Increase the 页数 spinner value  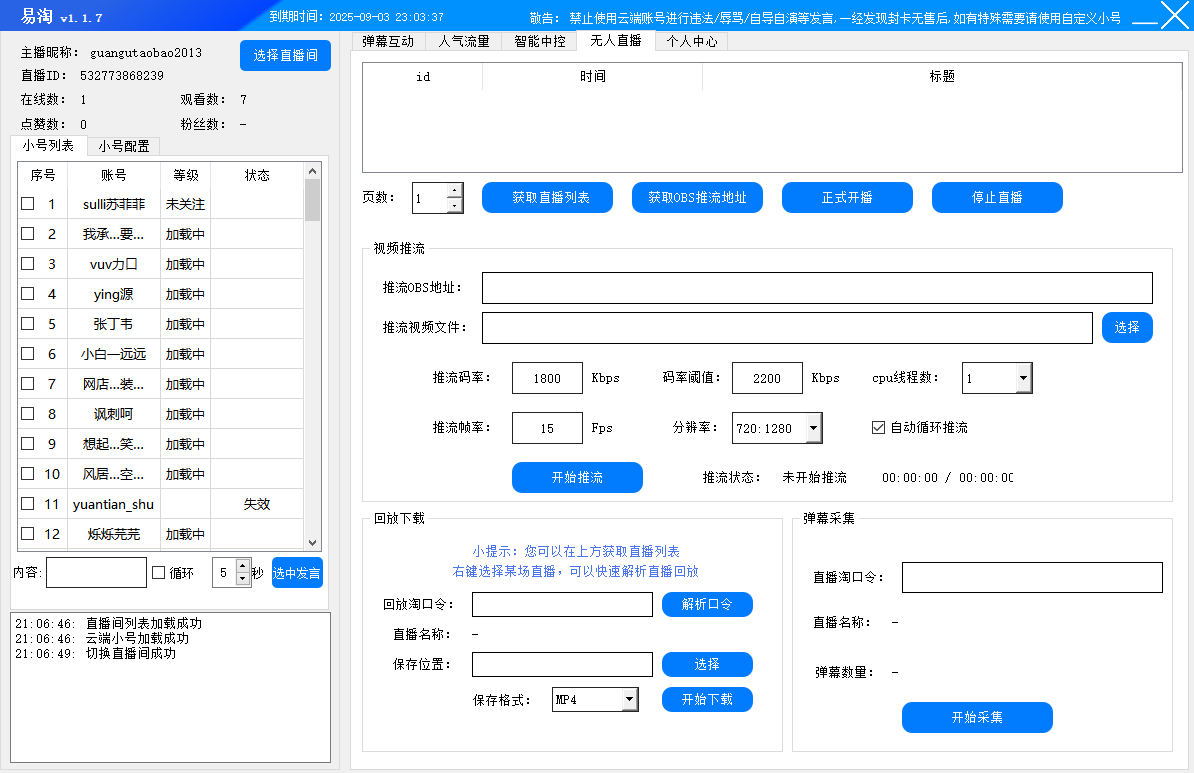coord(454,190)
